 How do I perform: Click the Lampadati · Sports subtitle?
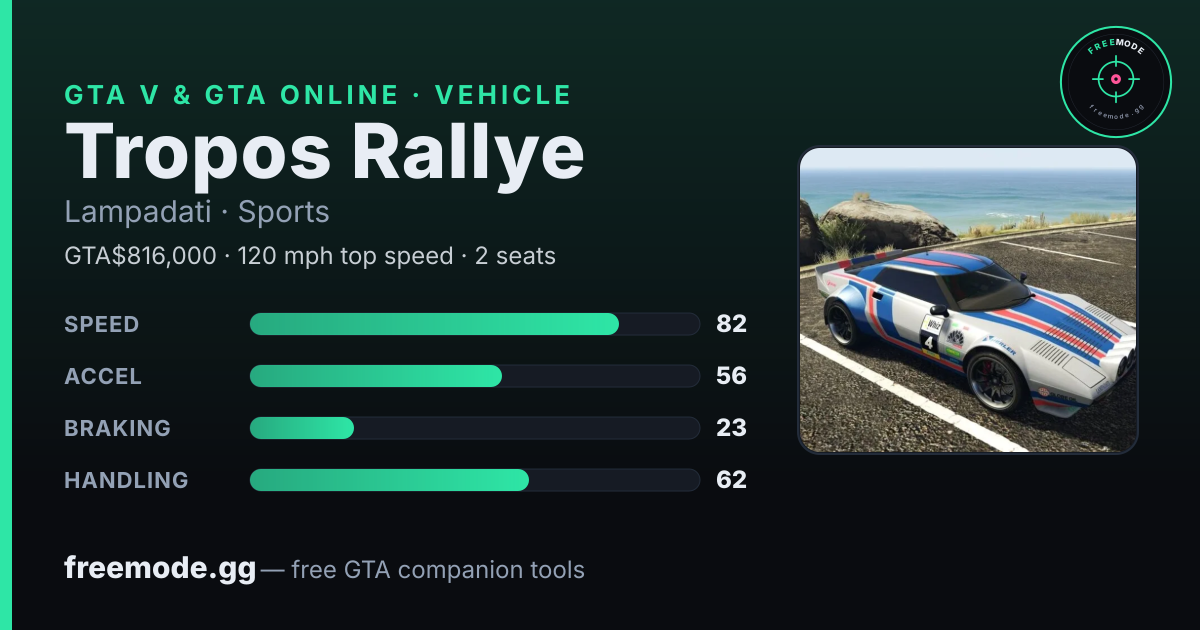pyautogui.click(x=197, y=212)
